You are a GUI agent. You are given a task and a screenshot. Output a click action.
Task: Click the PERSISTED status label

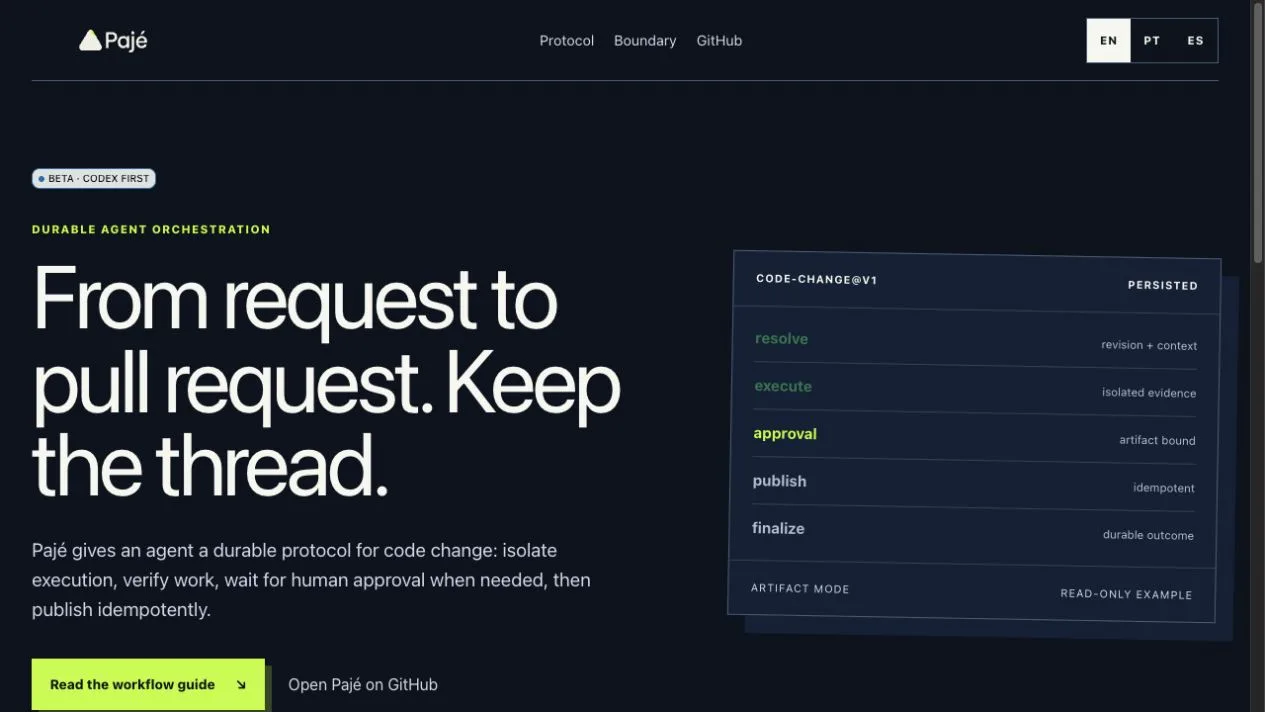(1163, 285)
